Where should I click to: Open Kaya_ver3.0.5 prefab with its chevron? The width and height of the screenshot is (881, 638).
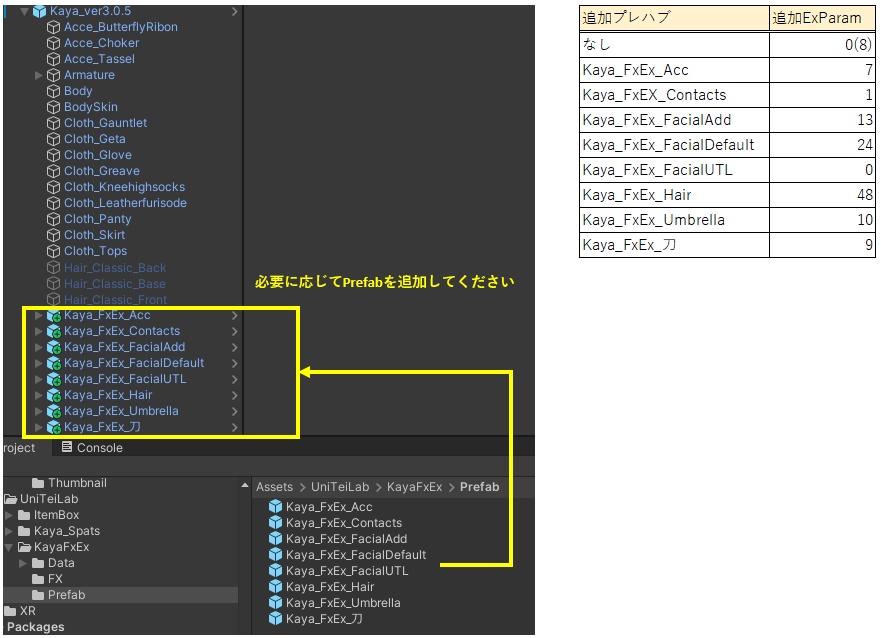235,11
